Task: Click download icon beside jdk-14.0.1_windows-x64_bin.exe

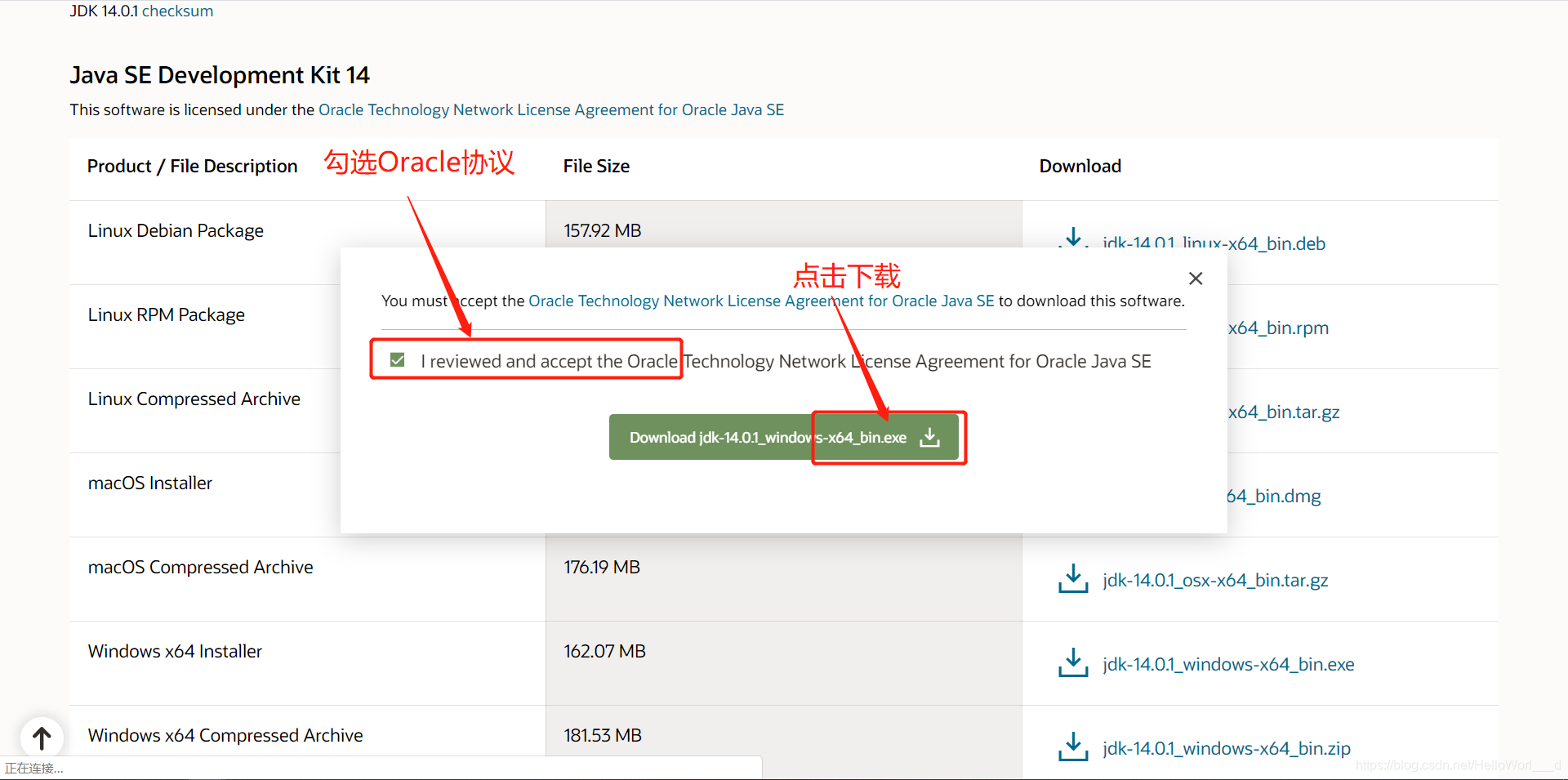Action: (x=1073, y=662)
